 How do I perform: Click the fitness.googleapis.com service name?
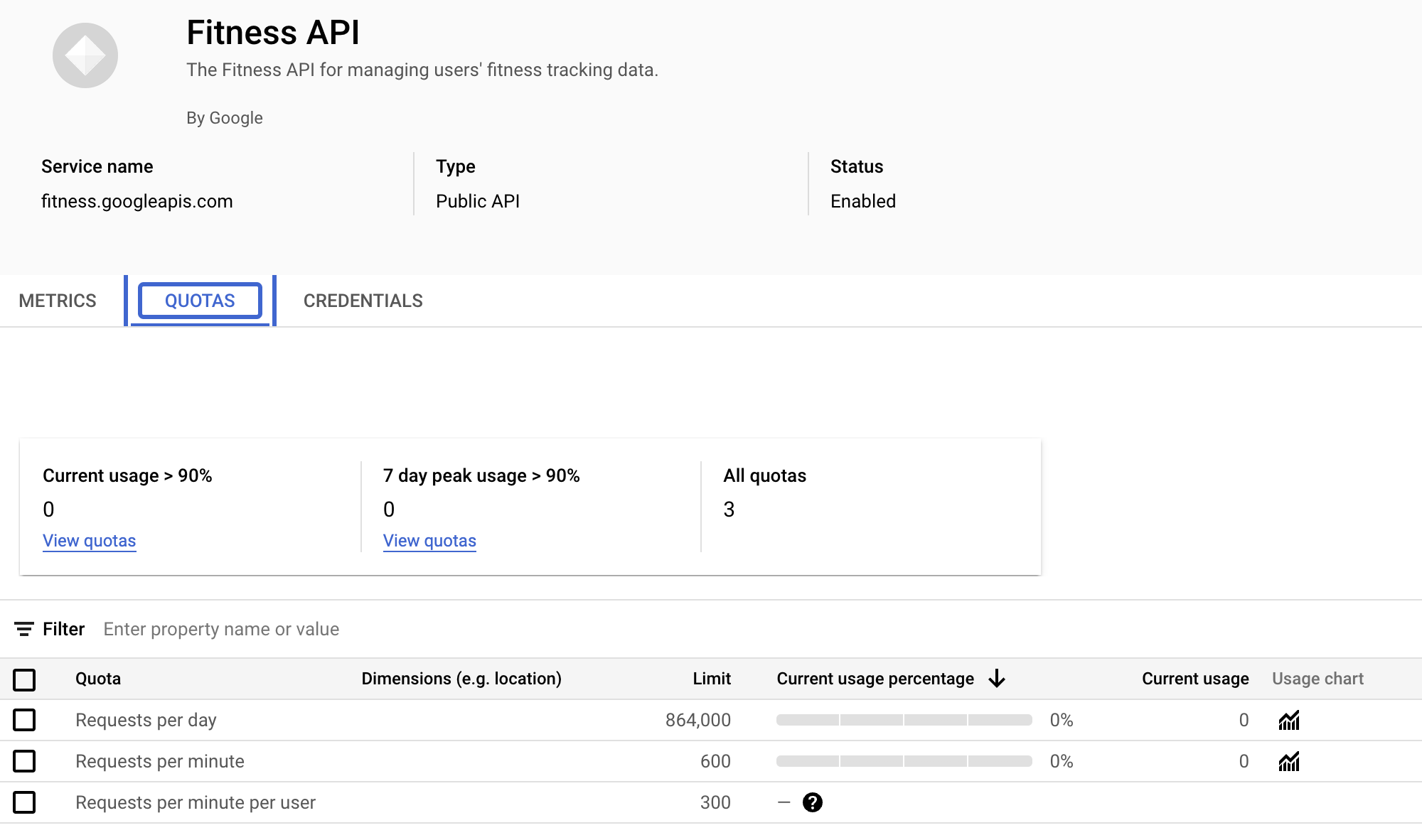point(137,201)
